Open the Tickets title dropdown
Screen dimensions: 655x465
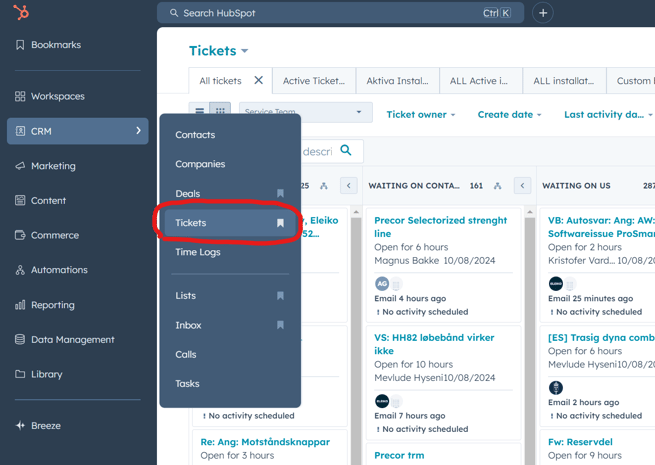pyautogui.click(x=218, y=51)
